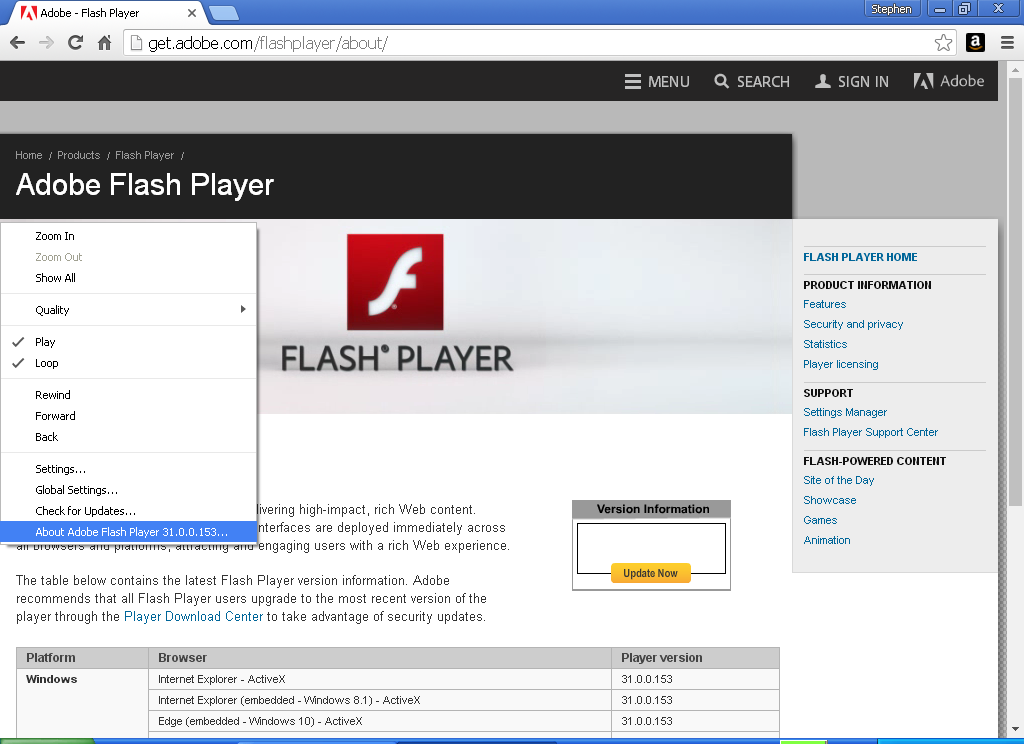This screenshot has width=1024, height=744.
Task: Choose Show All from the context menu
Action: (x=129, y=278)
